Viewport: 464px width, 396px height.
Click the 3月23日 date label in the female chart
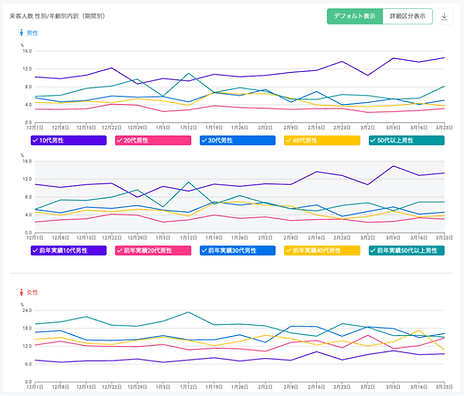tap(444, 387)
